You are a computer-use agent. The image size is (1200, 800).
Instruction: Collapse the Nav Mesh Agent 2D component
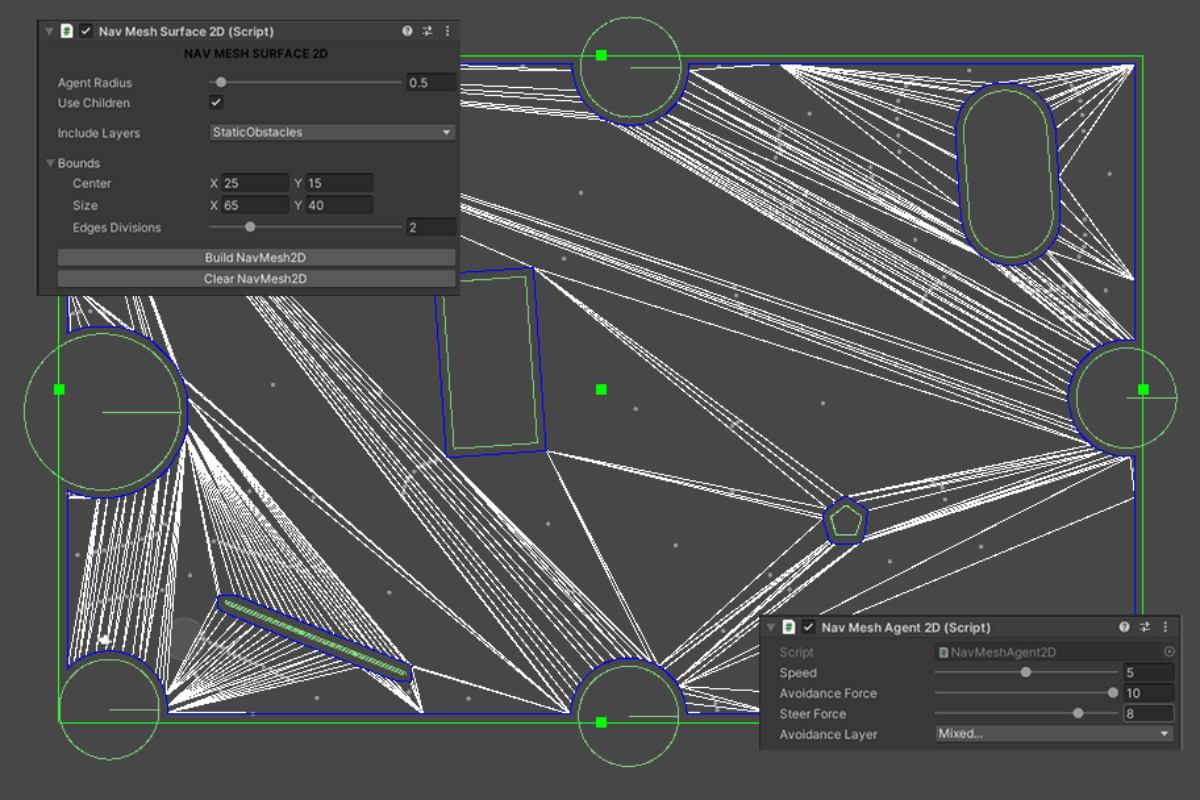pyautogui.click(x=770, y=627)
